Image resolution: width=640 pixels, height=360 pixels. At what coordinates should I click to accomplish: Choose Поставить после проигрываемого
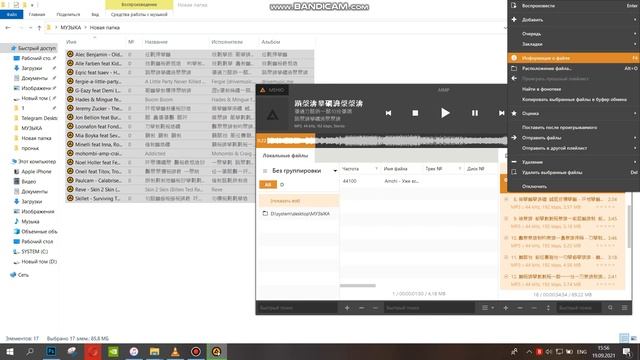(x=573, y=127)
